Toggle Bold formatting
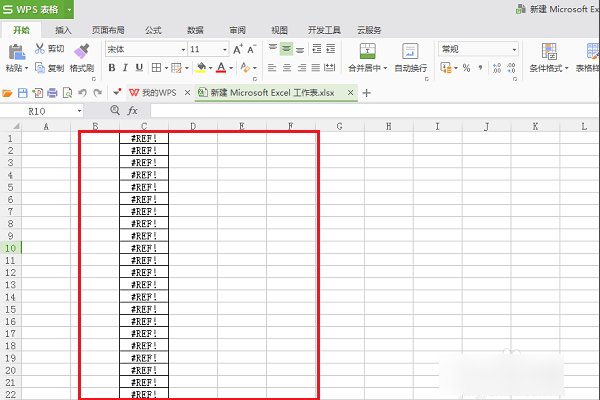This screenshot has width=600, height=400. 112,68
